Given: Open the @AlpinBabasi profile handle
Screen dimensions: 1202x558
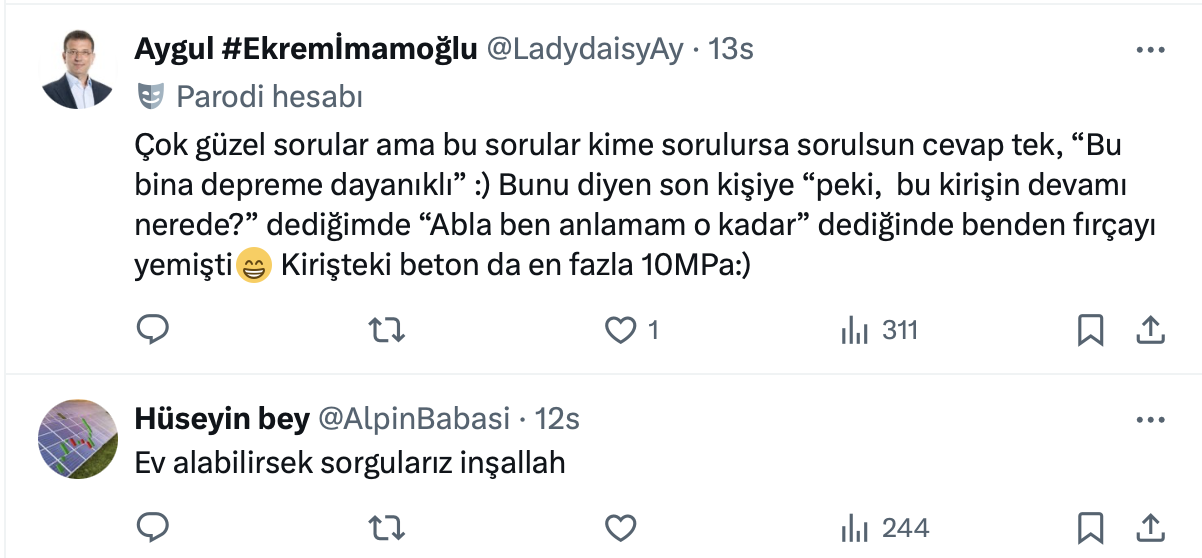Looking at the screenshot, I should [414, 419].
